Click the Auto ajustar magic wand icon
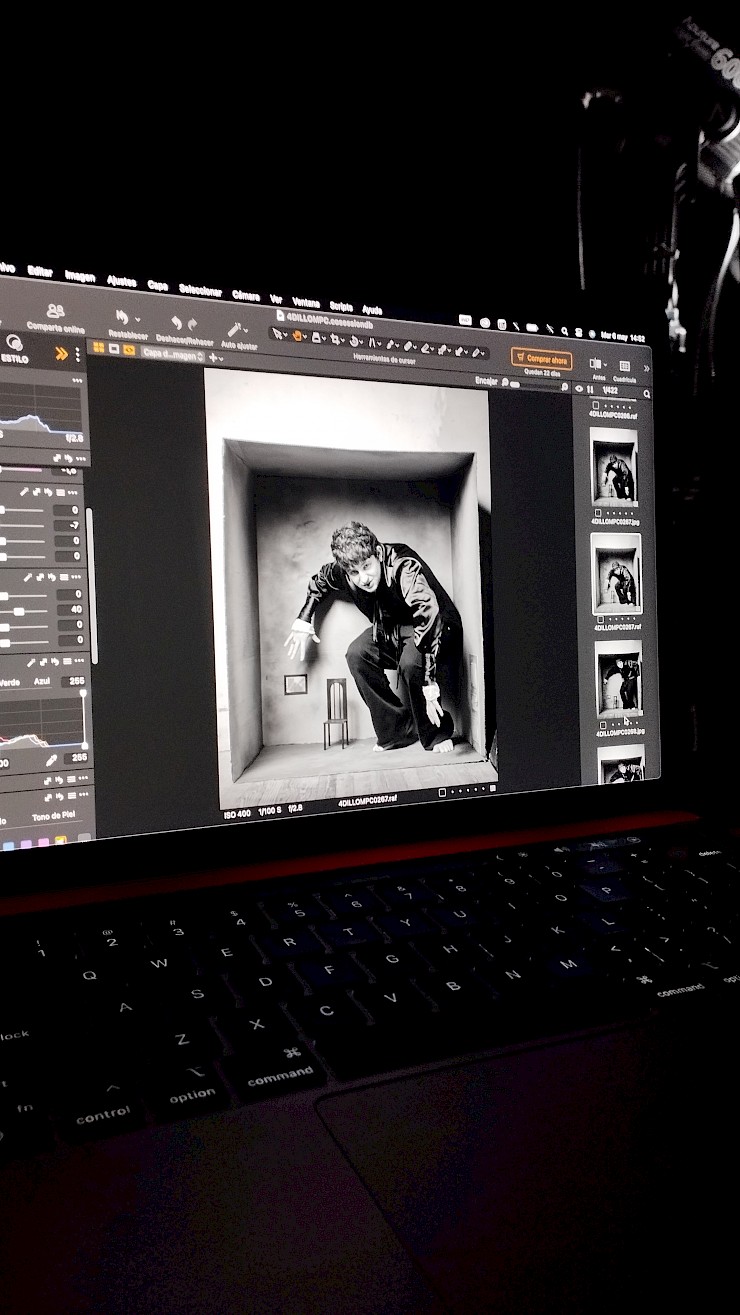This screenshot has width=740, height=1315. coord(236,329)
